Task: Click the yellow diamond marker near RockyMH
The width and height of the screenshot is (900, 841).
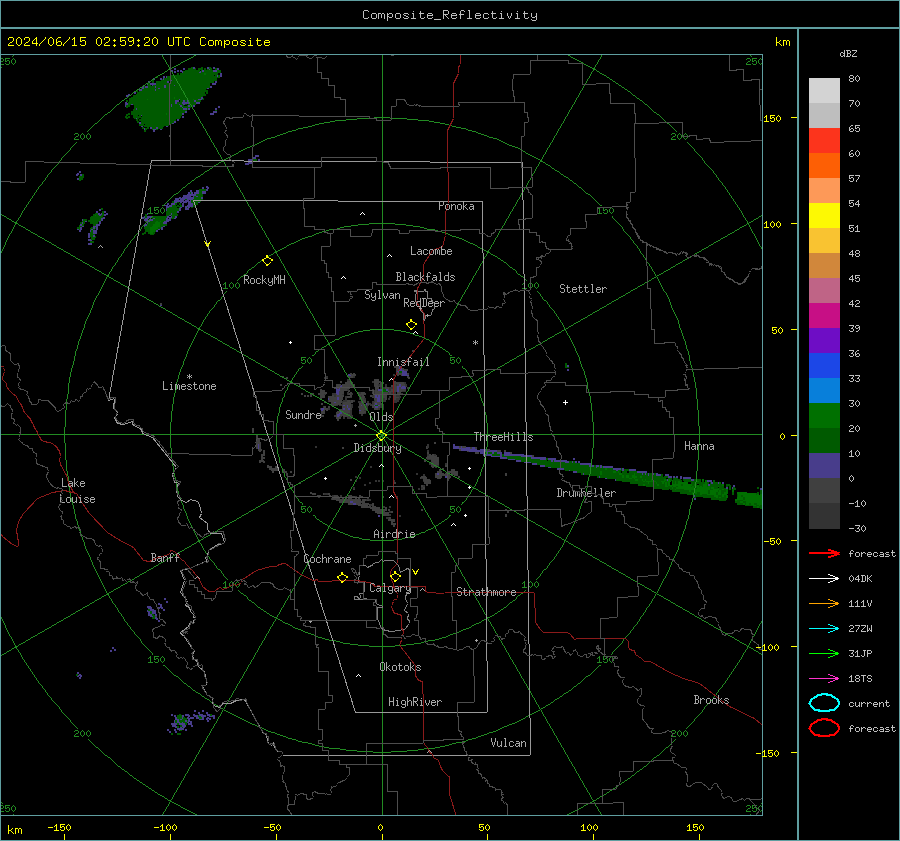Action: [x=267, y=261]
